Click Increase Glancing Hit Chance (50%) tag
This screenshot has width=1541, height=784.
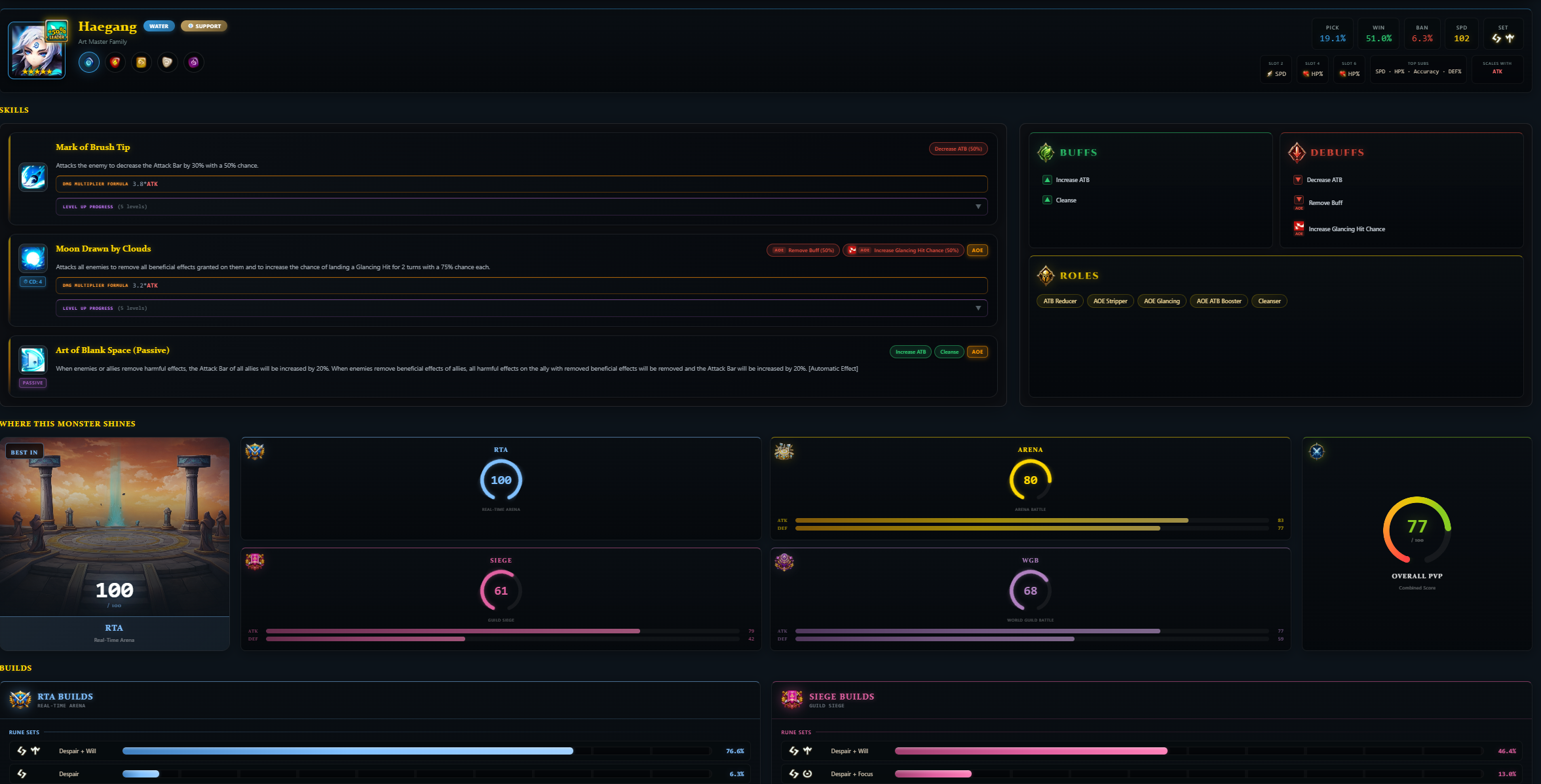[904, 250]
